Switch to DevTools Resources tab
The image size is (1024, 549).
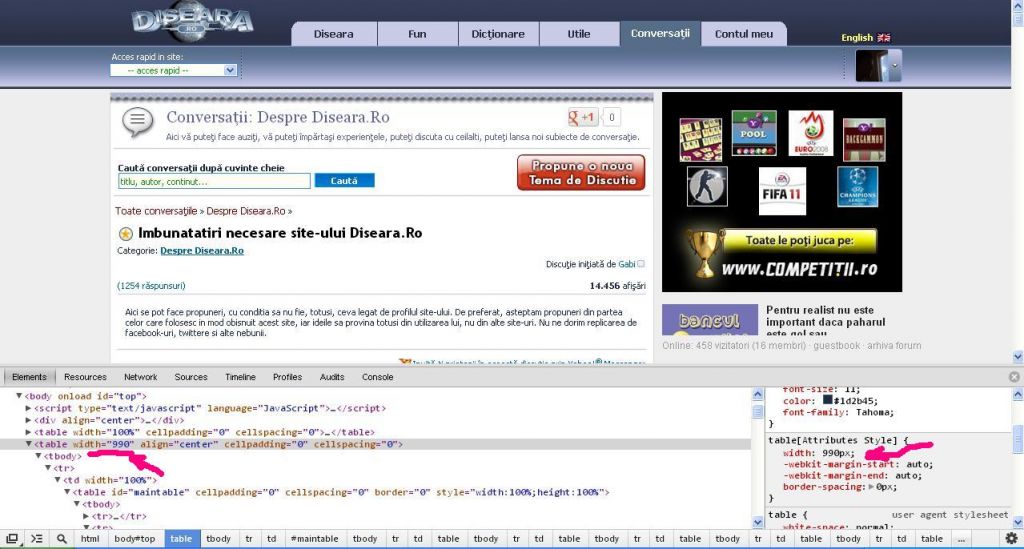(x=85, y=377)
